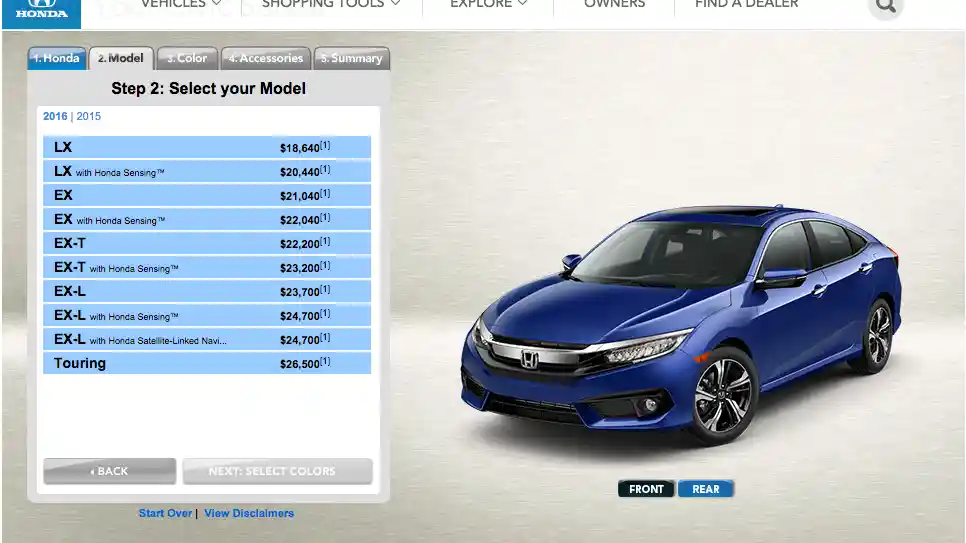Click Next: Select Colors button
Viewport: 966px width, 543px height.
tap(277, 471)
